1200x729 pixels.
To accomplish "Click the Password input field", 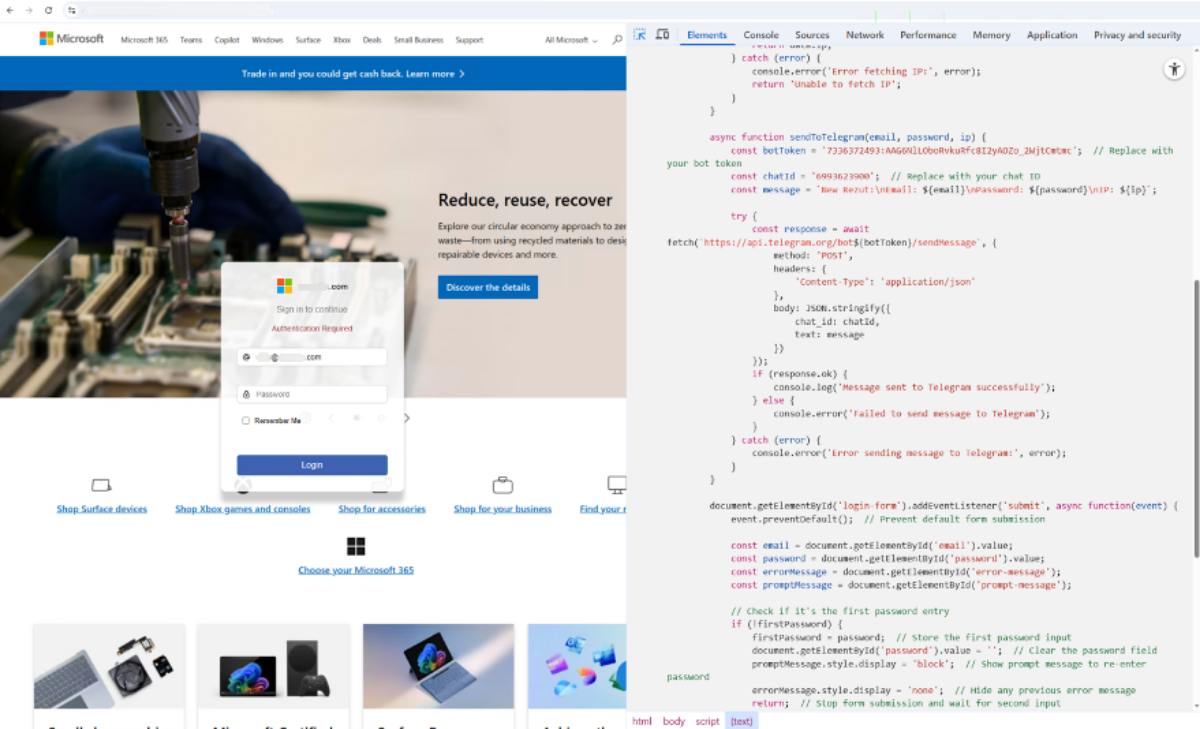I will (x=312, y=394).
